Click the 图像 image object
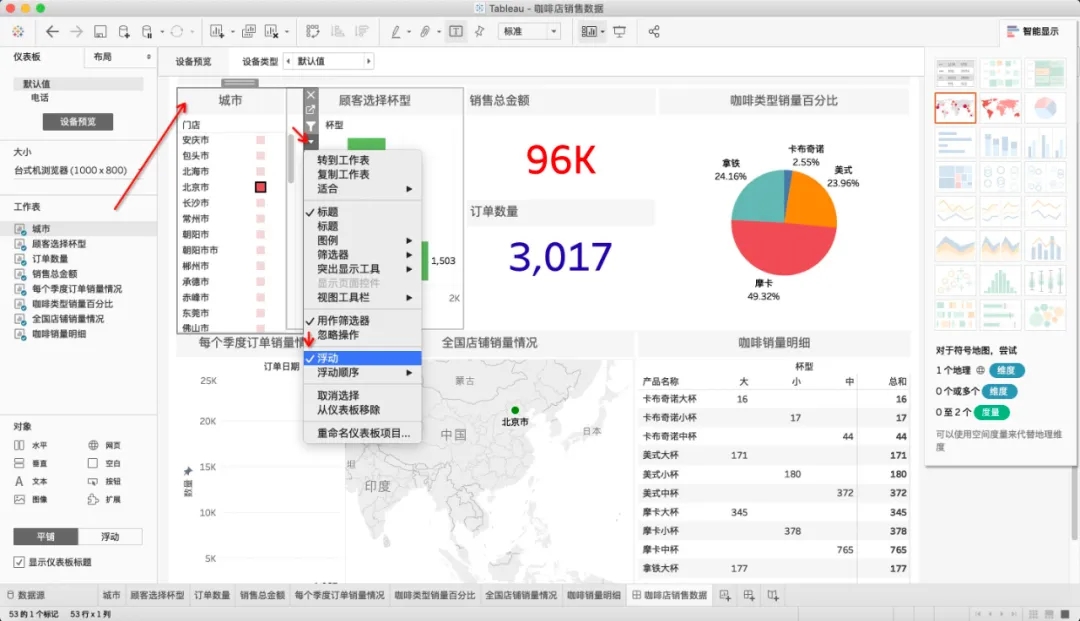 [x=29, y=499]
